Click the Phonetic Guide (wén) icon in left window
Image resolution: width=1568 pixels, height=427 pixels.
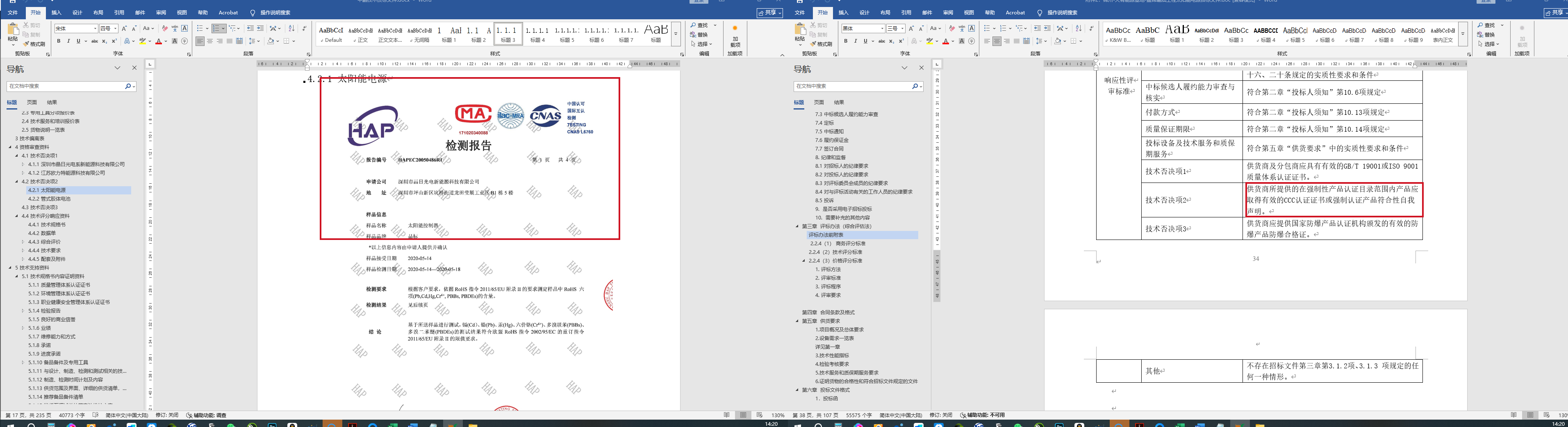click(x=175, y=29)
